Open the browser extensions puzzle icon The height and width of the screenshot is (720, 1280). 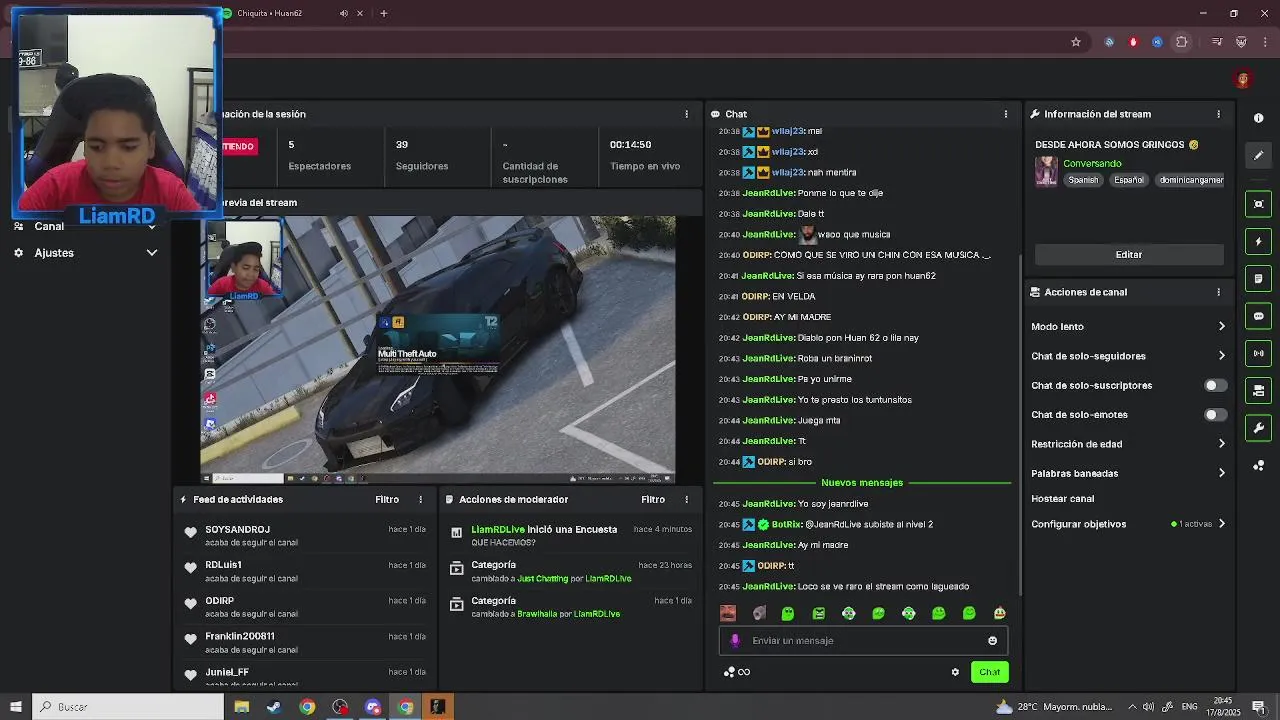pyautogui.click(x=1182, y=42)
